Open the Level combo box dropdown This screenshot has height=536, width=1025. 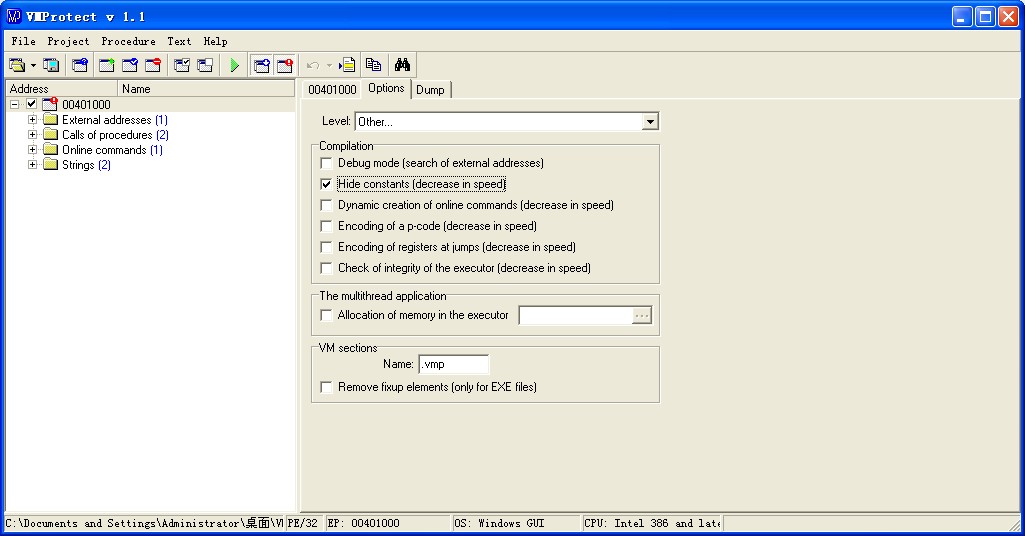(x=650, y=122)
